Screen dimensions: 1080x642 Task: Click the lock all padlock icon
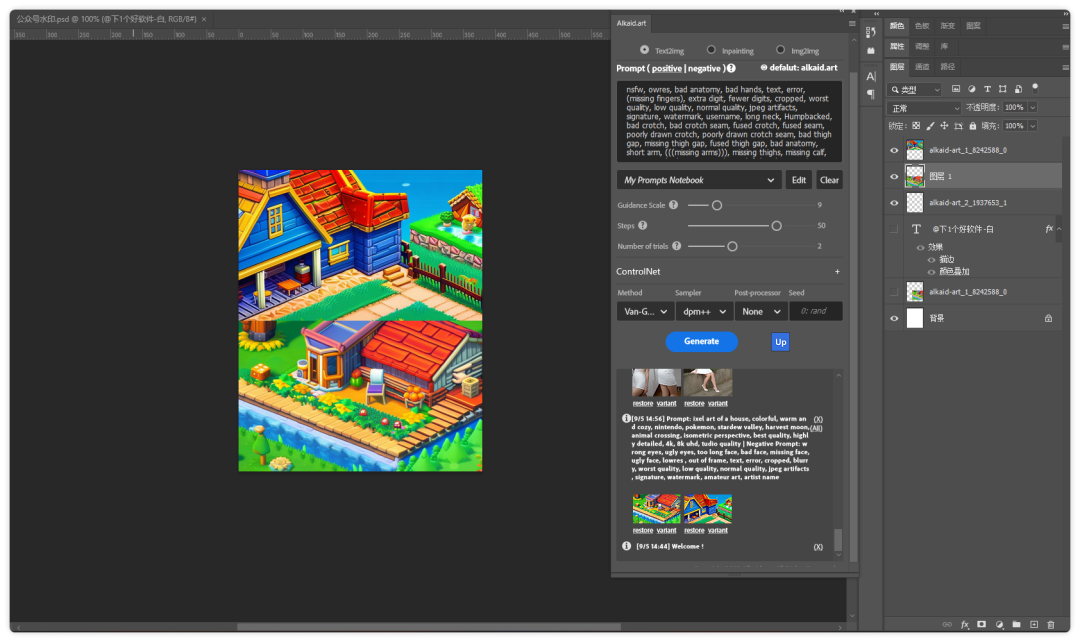pyautogui.click(x=972, y=126)
